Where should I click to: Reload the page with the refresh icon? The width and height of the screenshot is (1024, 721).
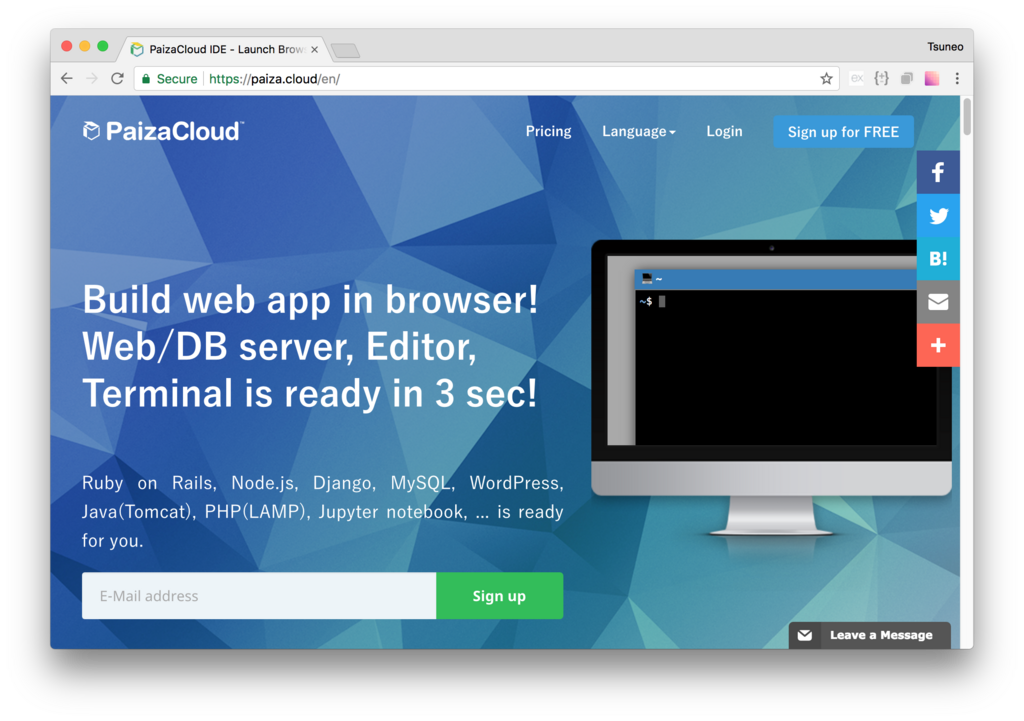(118, 79)
